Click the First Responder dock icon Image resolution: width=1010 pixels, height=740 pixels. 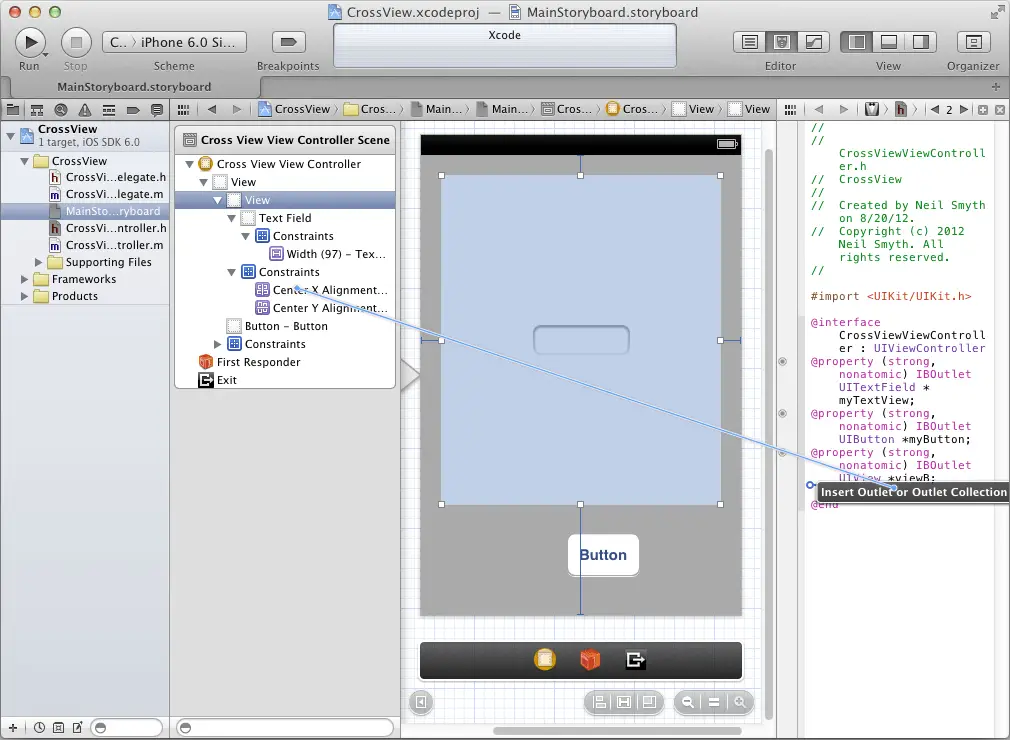[590, 660]
